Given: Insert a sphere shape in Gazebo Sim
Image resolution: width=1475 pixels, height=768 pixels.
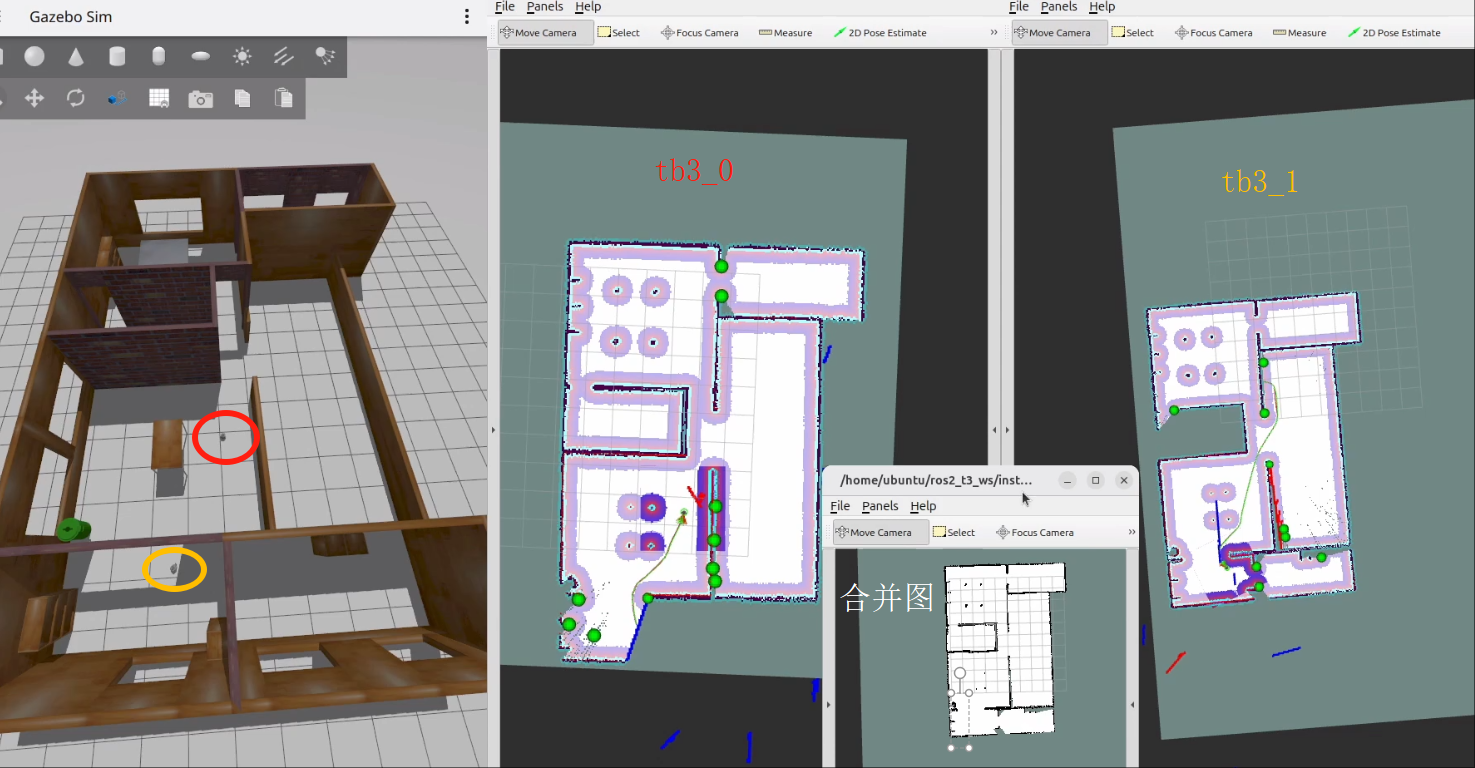Looking at the screenshot, I should click(x=34, y=56).
